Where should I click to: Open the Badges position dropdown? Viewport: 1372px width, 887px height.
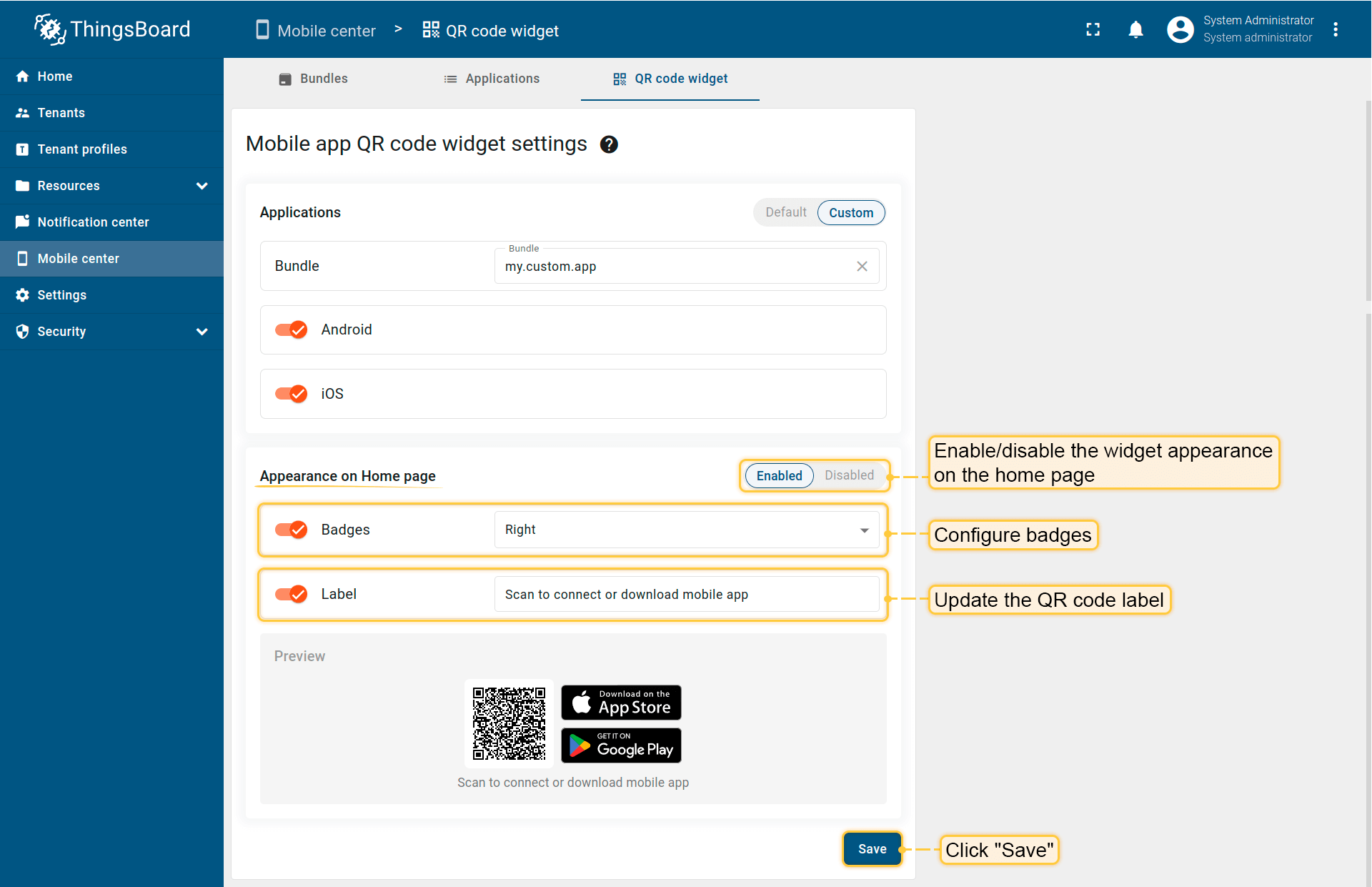click(x=686, y=530)
